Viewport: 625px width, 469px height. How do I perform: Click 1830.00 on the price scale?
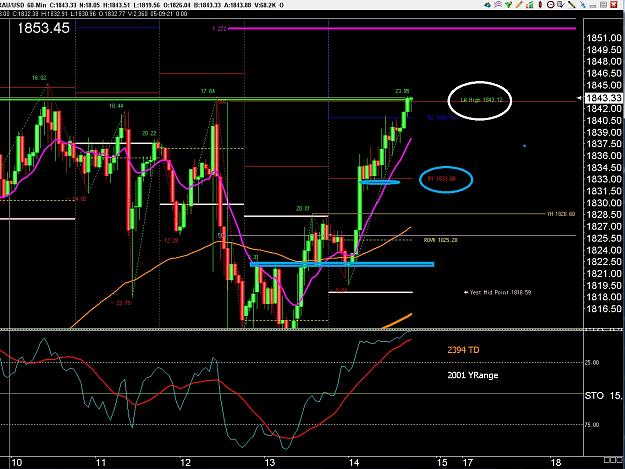[604, 203]
